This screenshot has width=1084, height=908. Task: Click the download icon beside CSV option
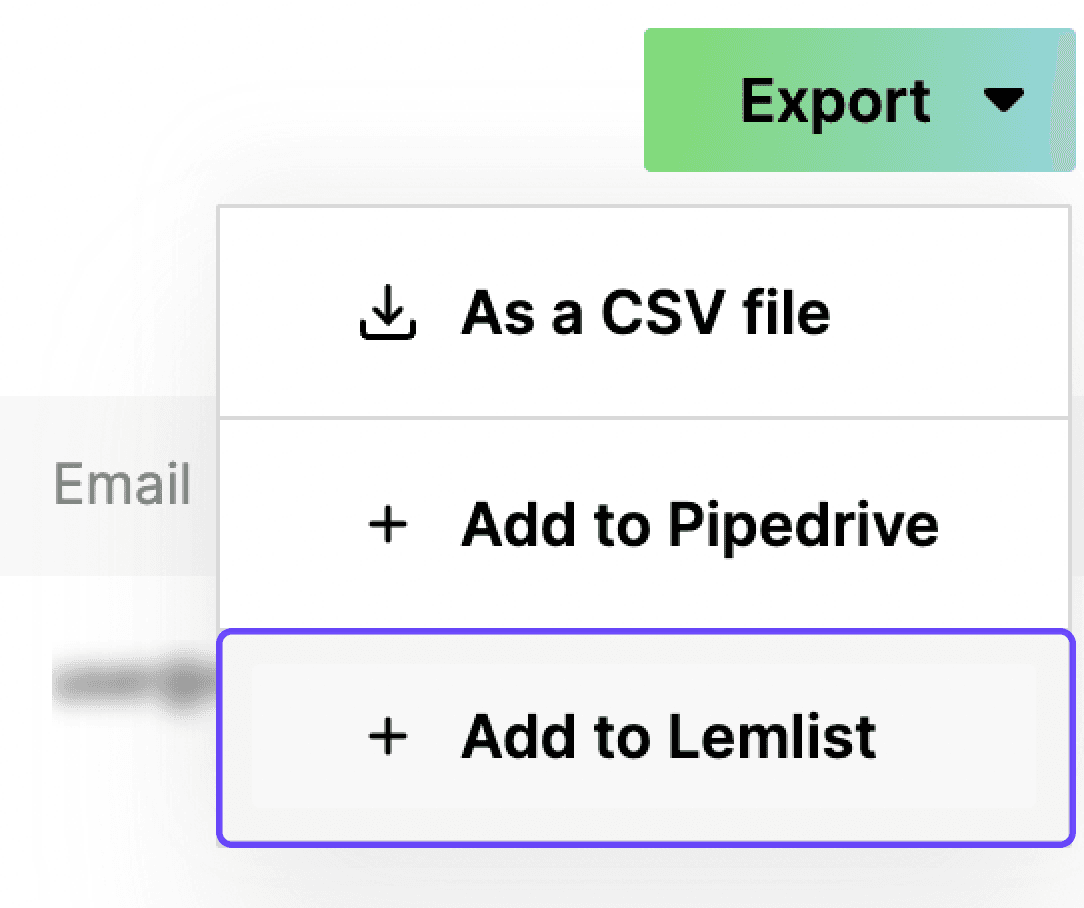coord(387,314)
